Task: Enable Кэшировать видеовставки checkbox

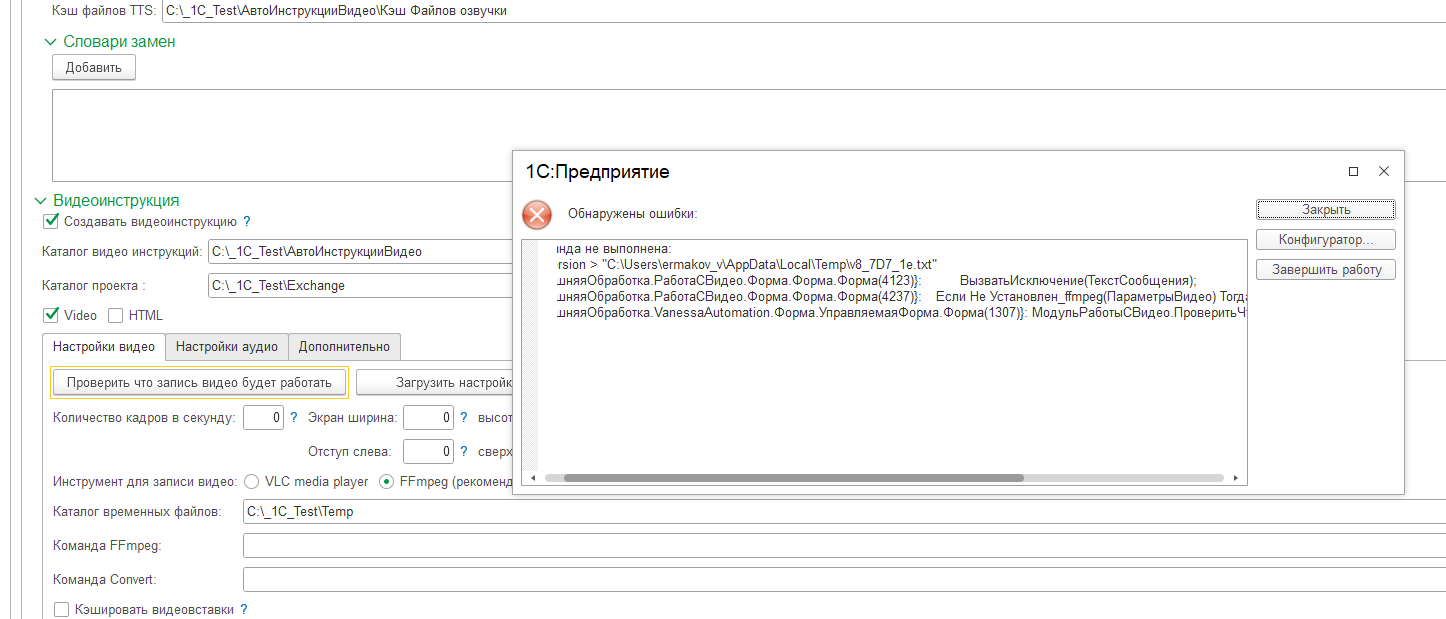Action: point(62,609)
